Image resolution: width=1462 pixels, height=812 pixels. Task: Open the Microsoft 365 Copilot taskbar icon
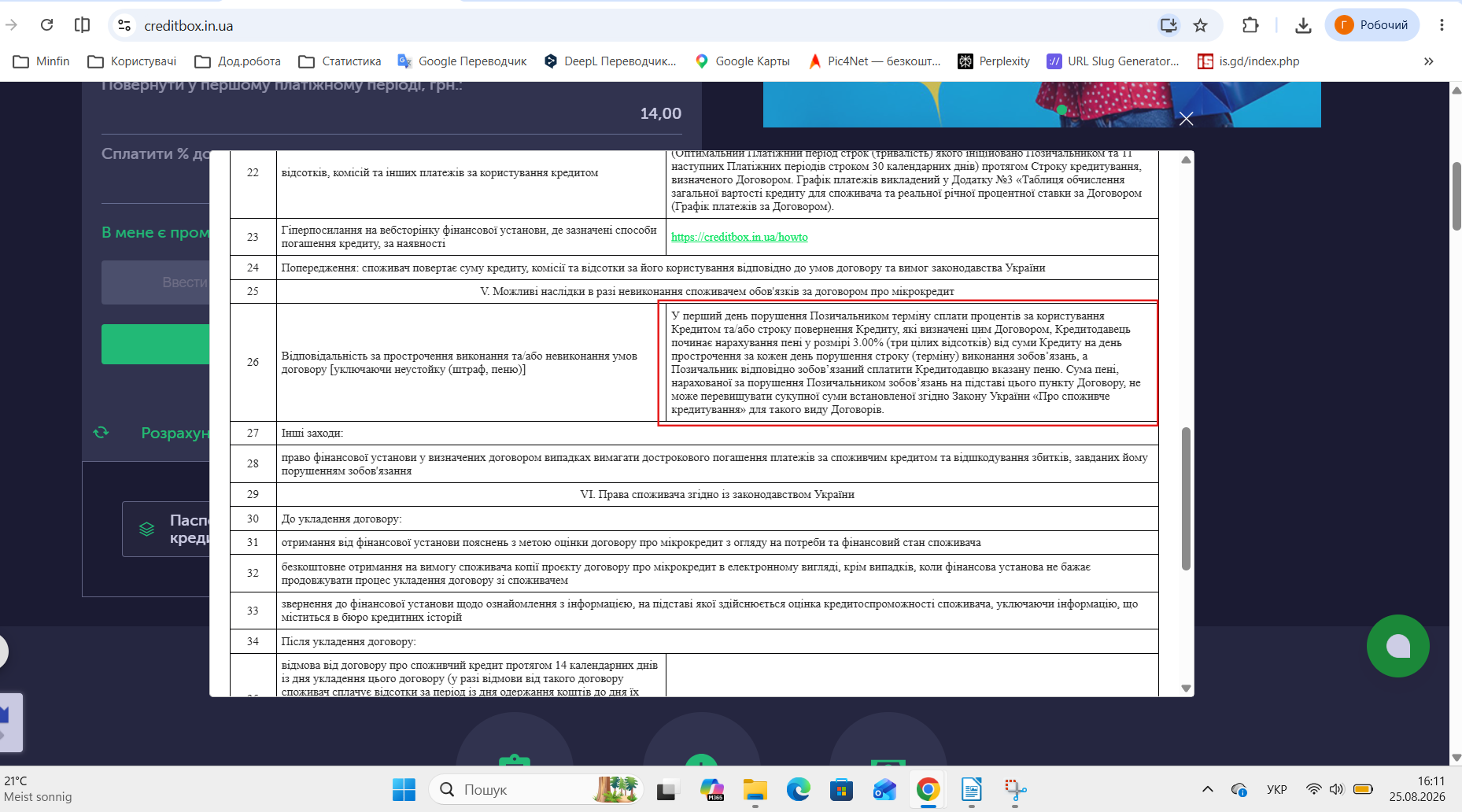click(x=712, y=789)
